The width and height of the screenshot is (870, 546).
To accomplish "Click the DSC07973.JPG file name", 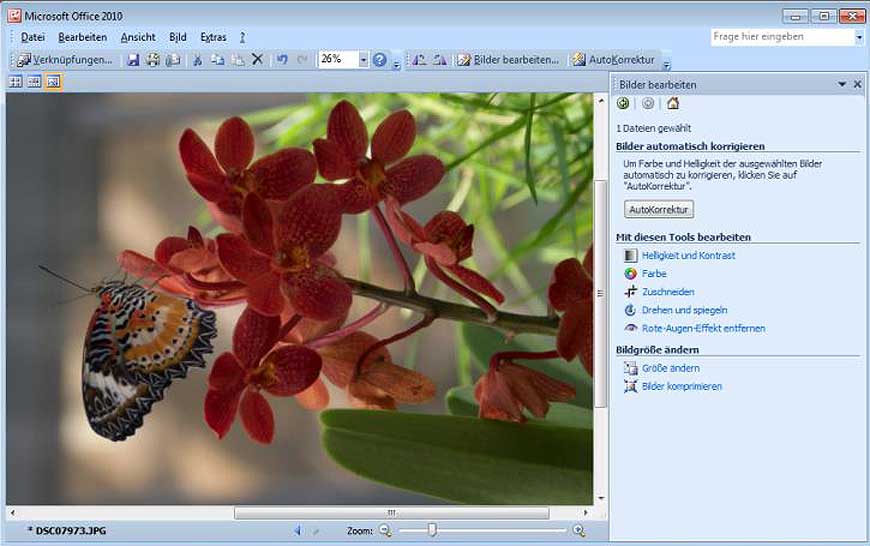I will click(70, 531).
